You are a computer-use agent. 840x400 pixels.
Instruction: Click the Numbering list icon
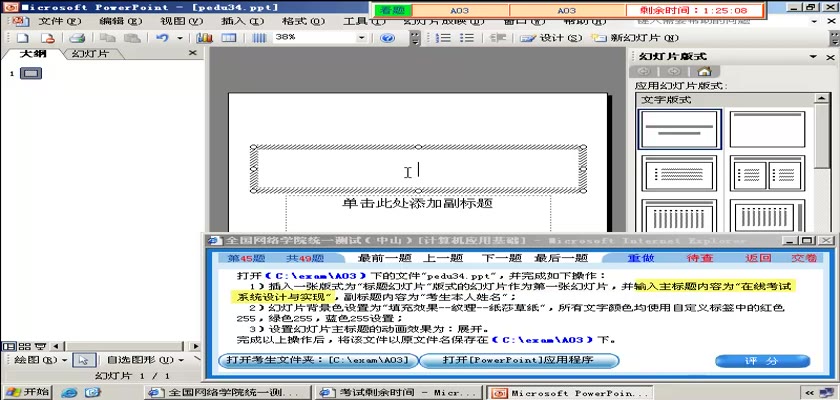443,38
